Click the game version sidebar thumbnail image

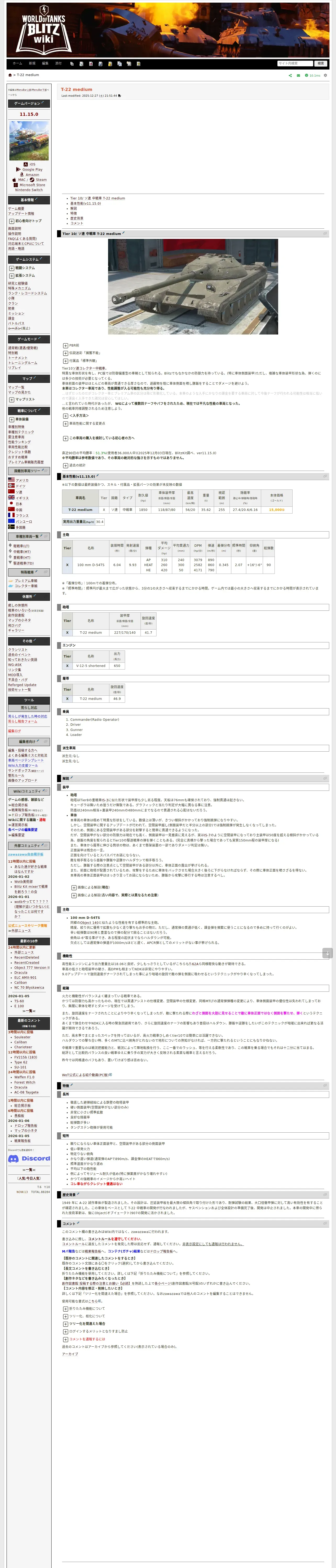tap(29, 141)
